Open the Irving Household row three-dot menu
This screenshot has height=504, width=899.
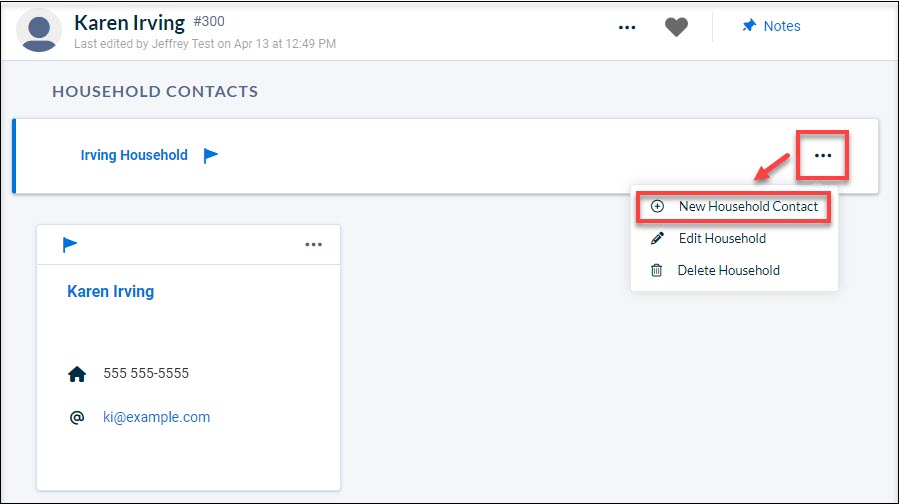pos(823,155)
